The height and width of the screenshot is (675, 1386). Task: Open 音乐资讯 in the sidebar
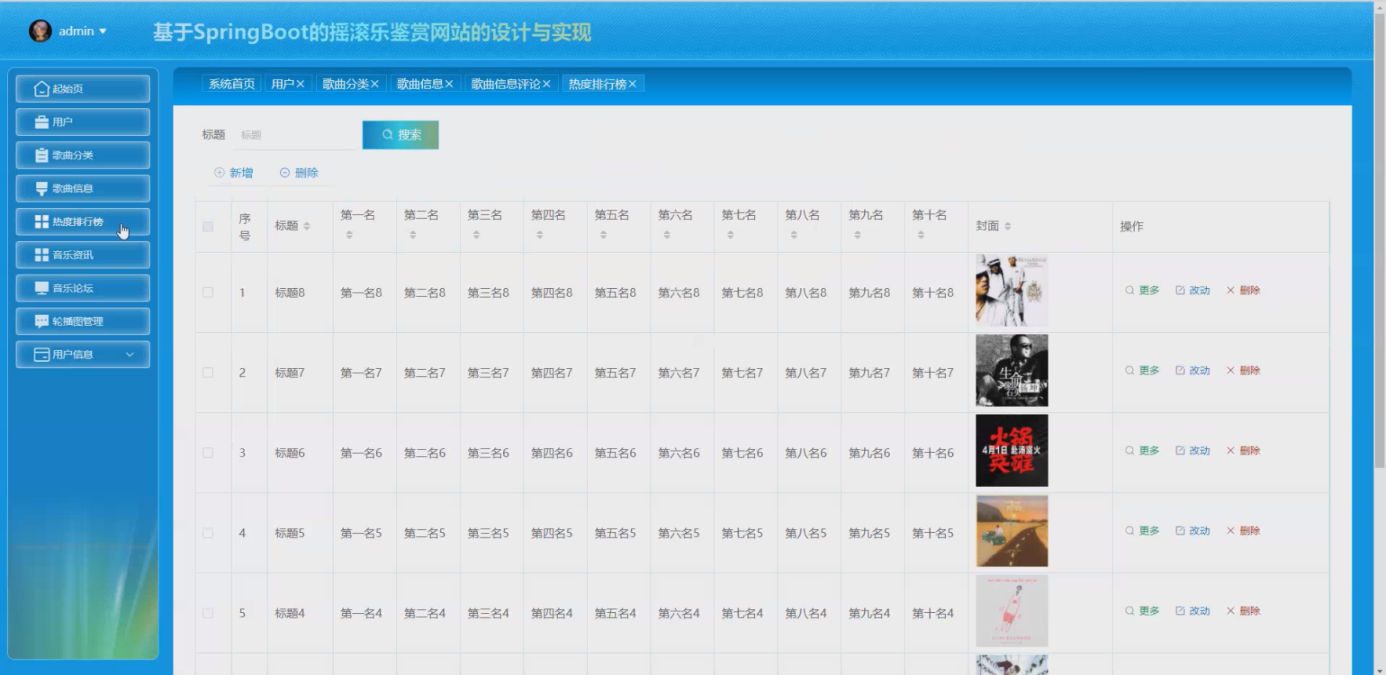83,254
